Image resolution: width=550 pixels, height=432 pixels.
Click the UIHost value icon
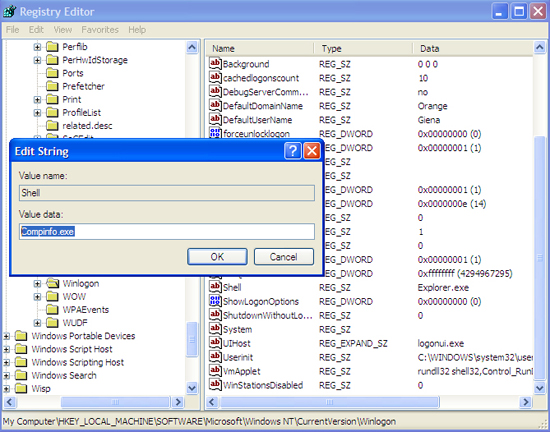click(215, 343)
